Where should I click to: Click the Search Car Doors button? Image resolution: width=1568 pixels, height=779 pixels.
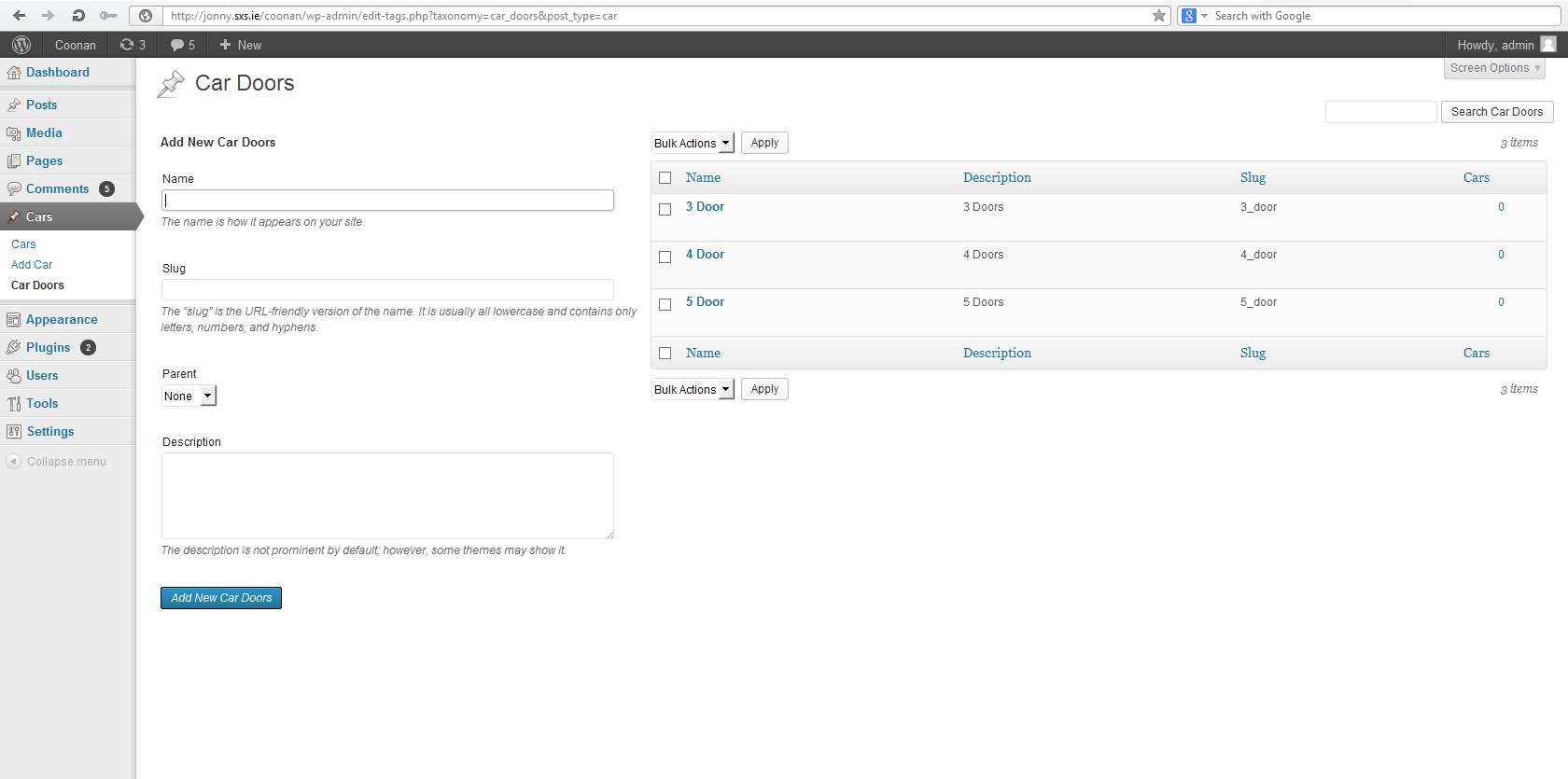[1497, 112]
